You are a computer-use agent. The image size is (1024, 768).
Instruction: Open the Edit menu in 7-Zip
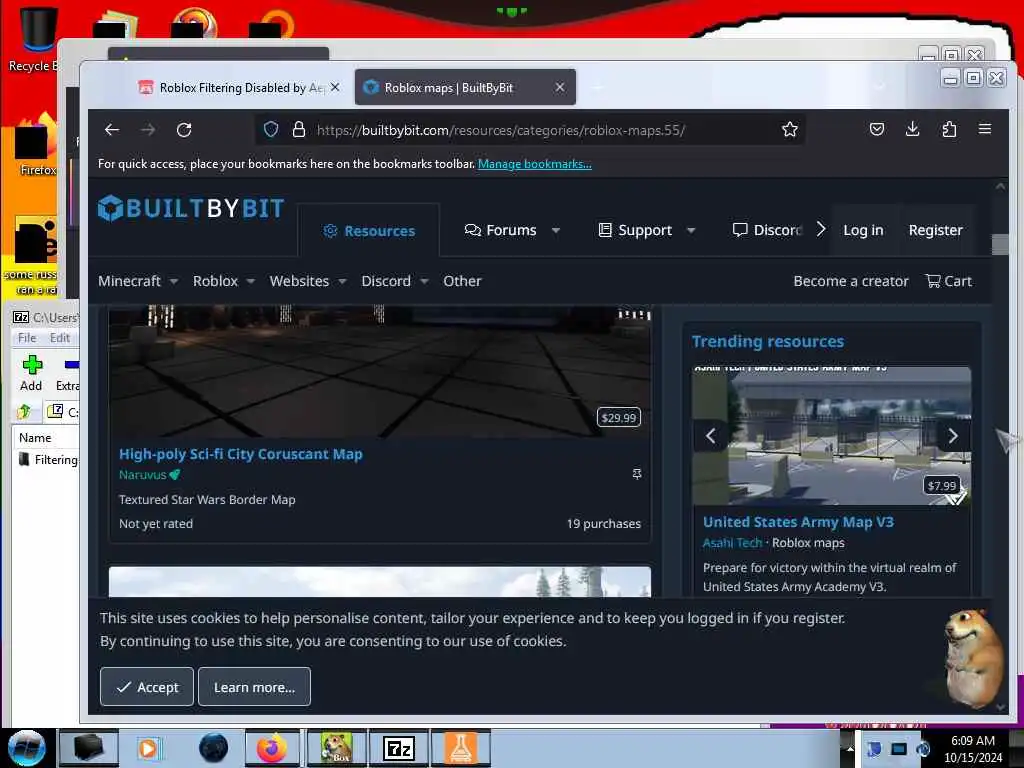(59, 338)
